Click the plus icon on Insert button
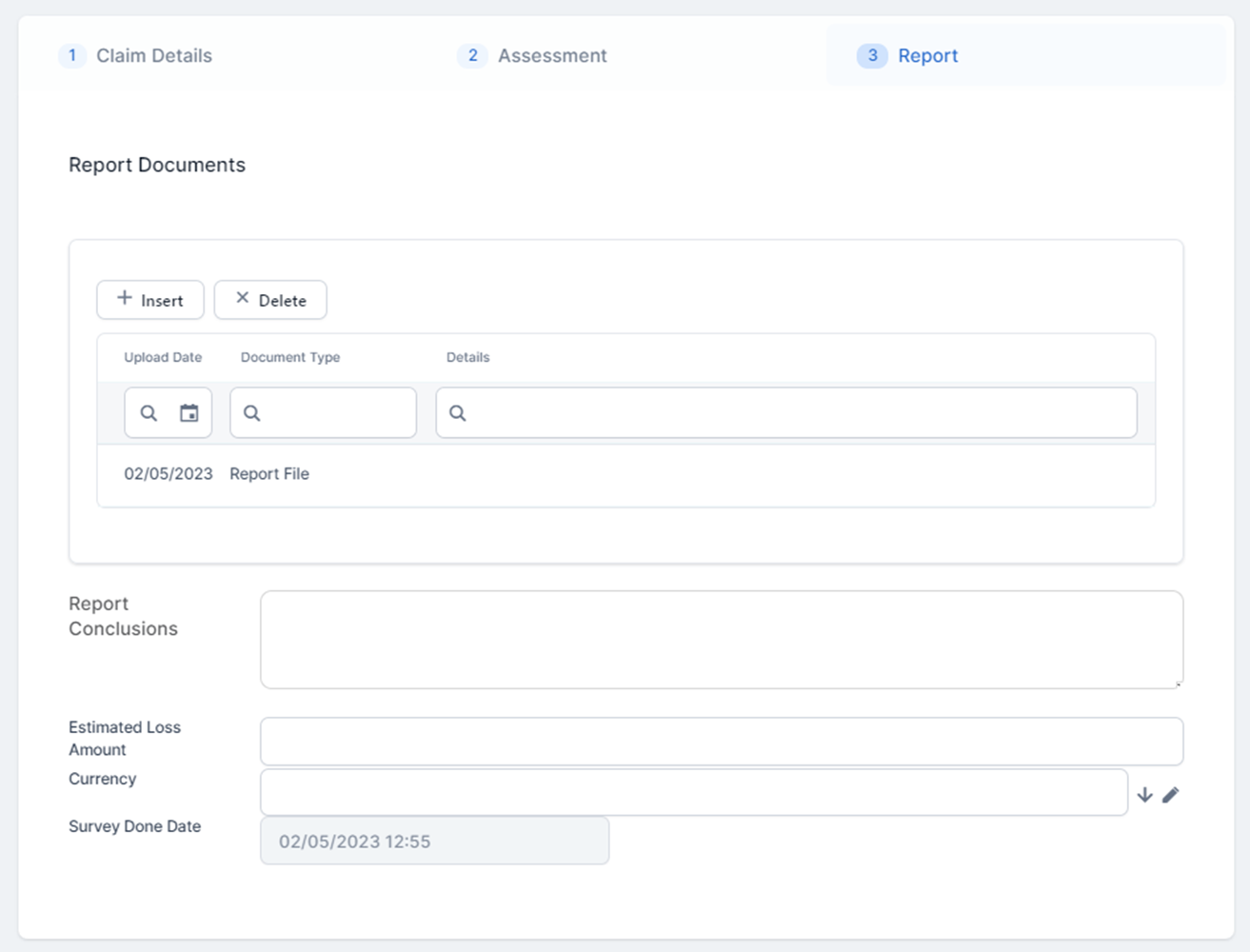1250x952 pixels. tap(125, 299)
